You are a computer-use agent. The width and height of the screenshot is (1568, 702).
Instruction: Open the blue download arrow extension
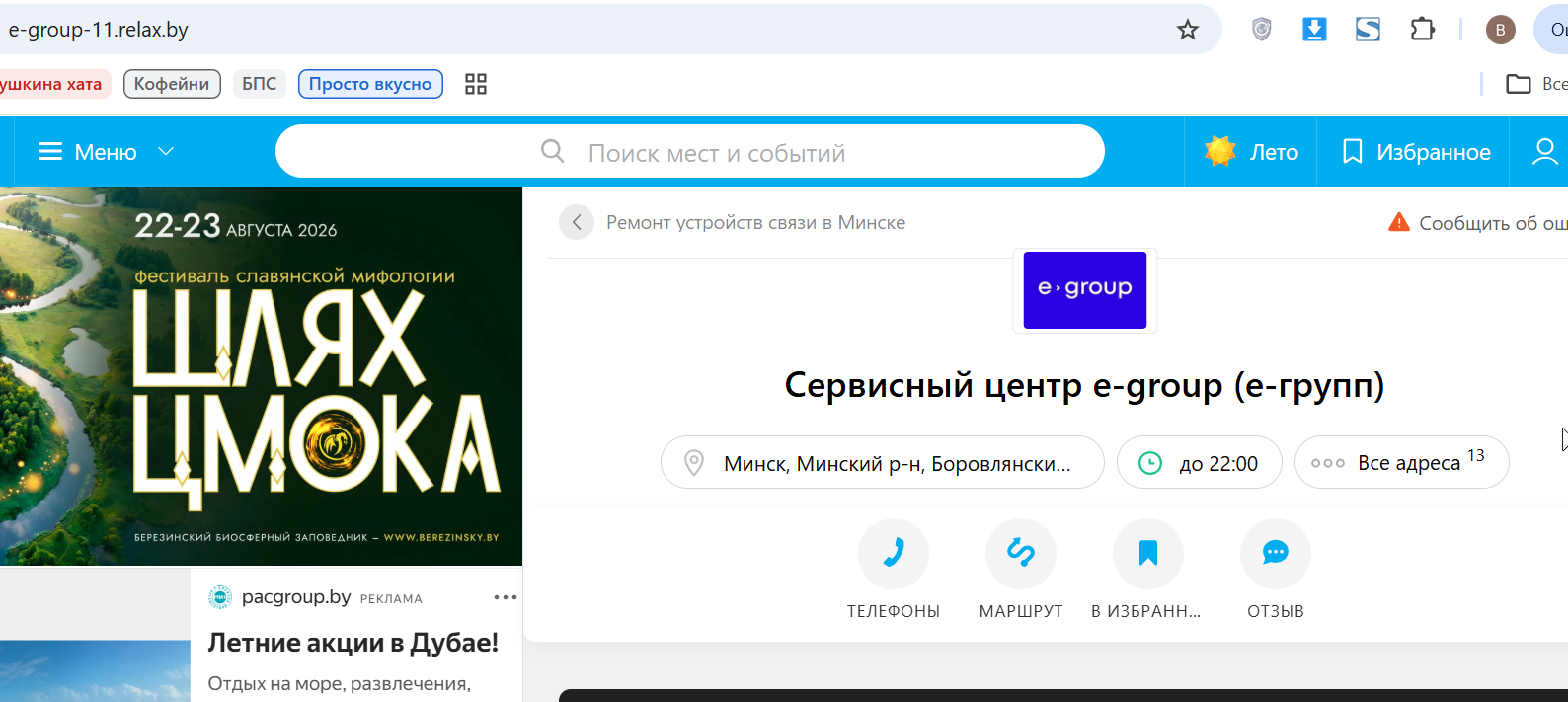[x=1314, y=30]
